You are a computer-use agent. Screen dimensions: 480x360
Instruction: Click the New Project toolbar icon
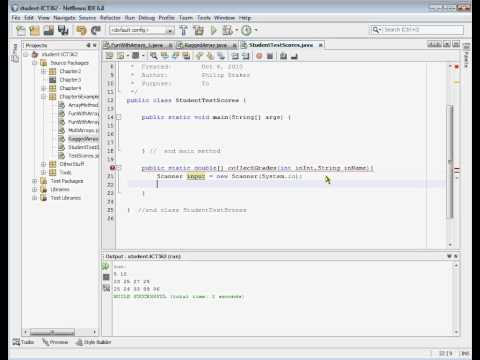34,31
